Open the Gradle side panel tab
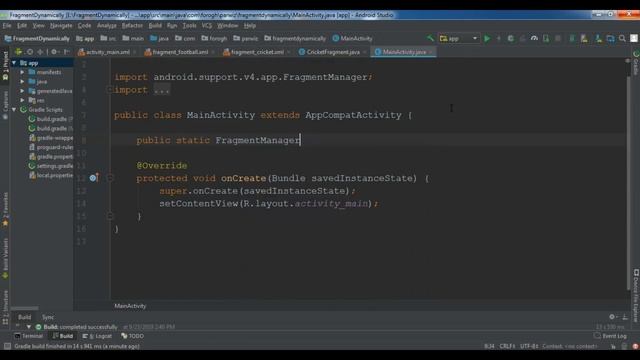Viewport: 640px width, 360px height. coord(636,63)
